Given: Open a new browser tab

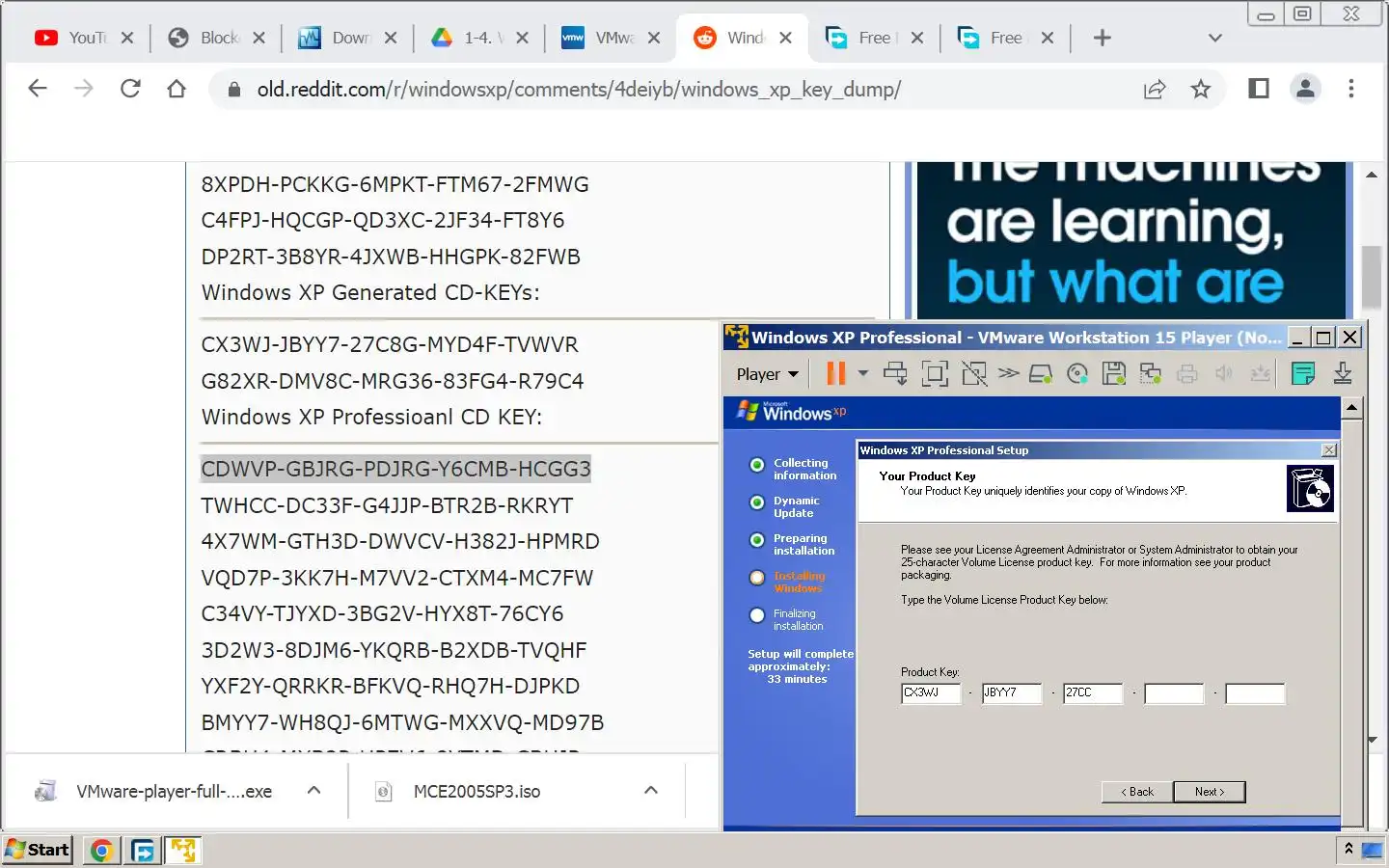Looking at the screenshot, I should tap(1103, 38).
